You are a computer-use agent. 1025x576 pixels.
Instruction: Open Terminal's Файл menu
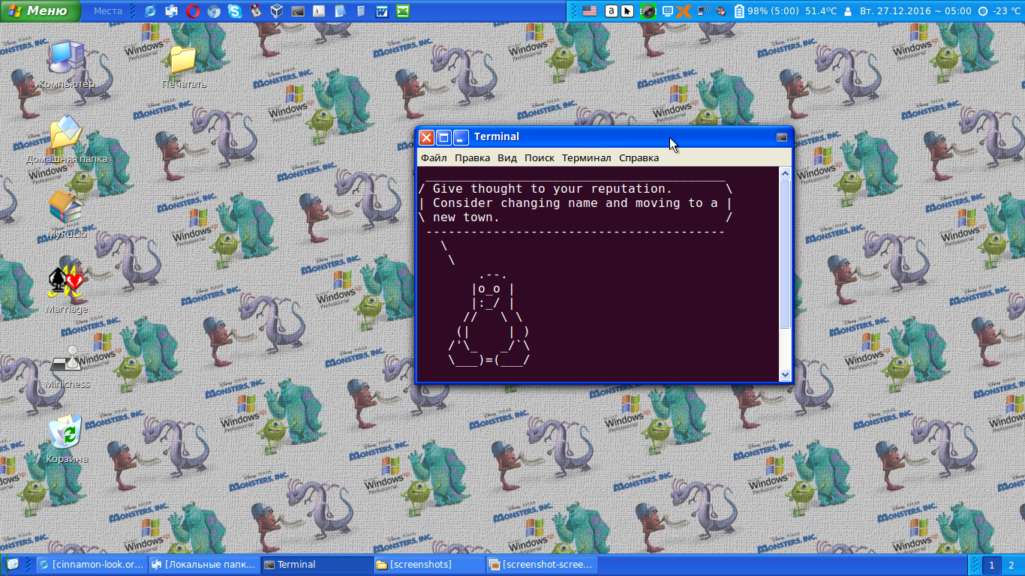pos(433,158)
